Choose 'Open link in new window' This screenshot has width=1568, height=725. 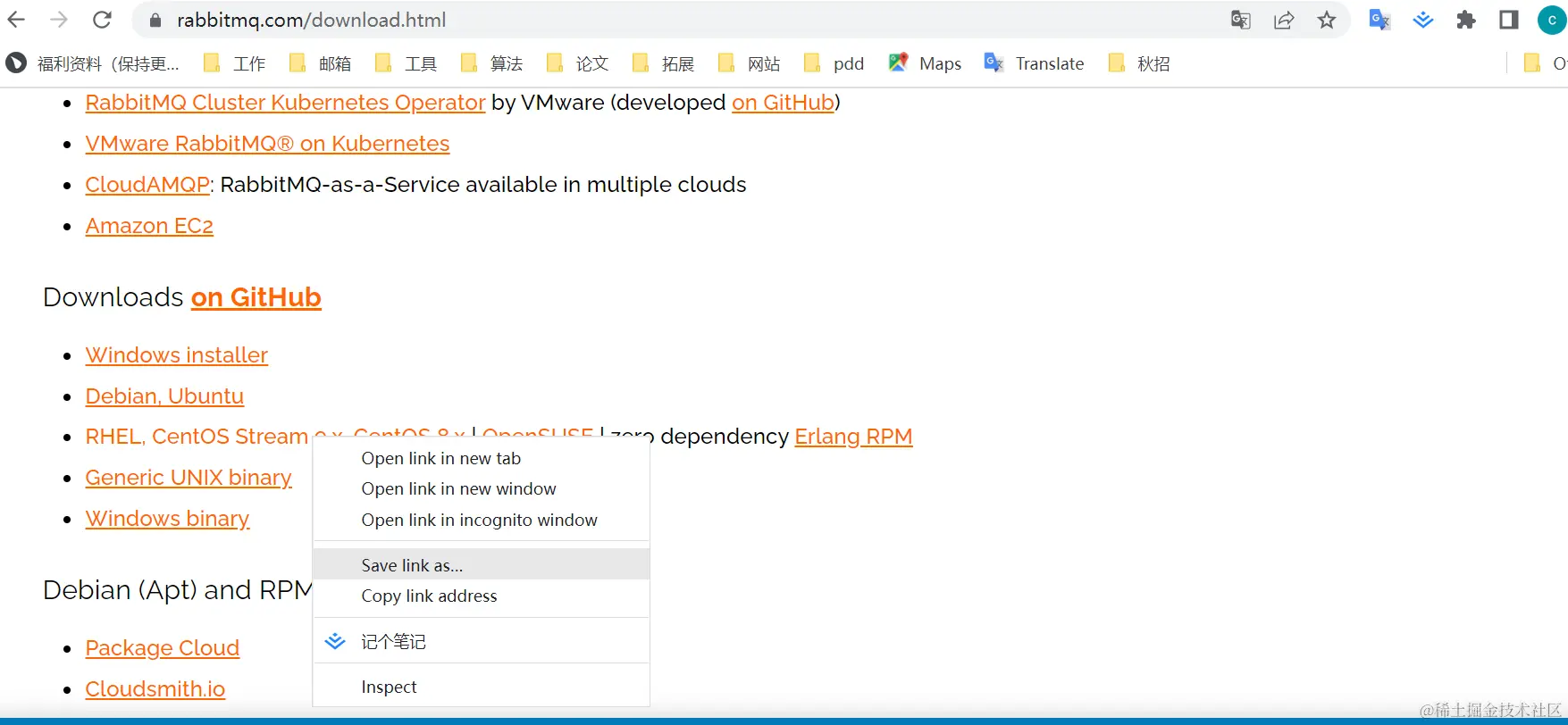[x=481, y=488]
